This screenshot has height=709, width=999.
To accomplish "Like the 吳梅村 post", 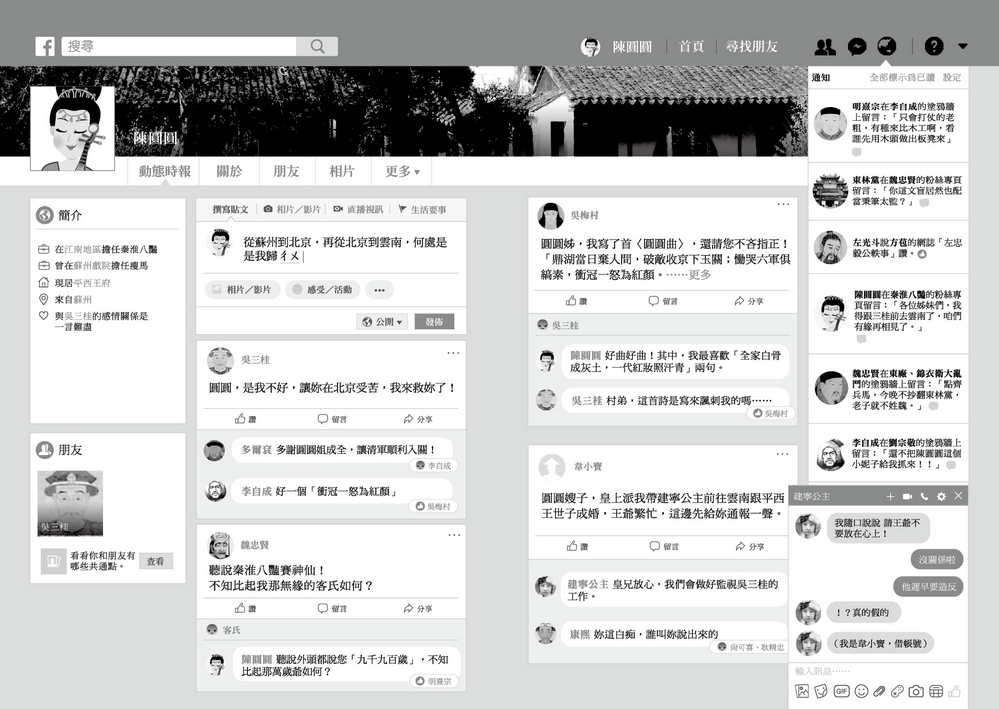I will click(576, 301).
